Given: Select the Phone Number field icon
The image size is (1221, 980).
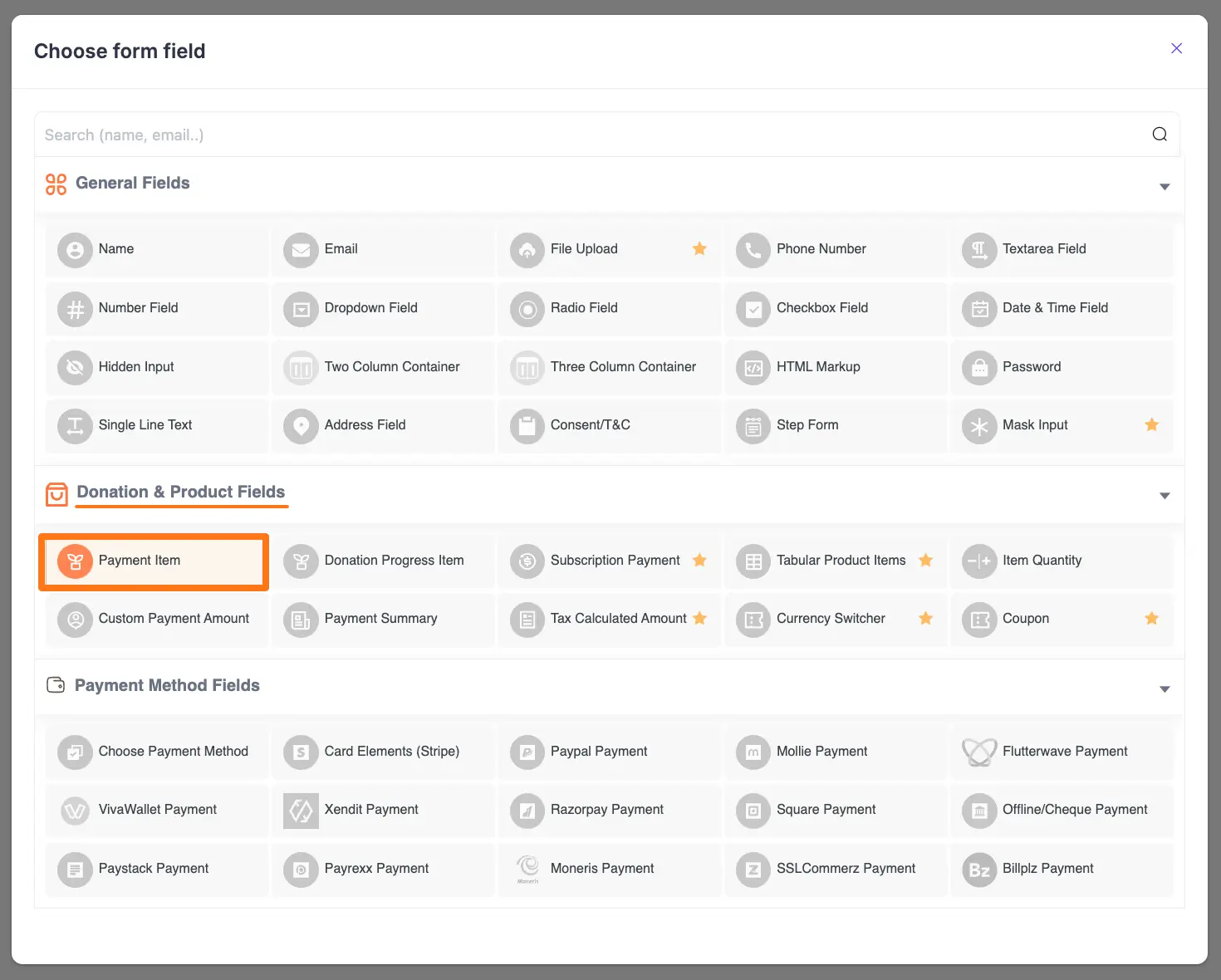Looking at the screenshot, I should [x=753, y=249].
